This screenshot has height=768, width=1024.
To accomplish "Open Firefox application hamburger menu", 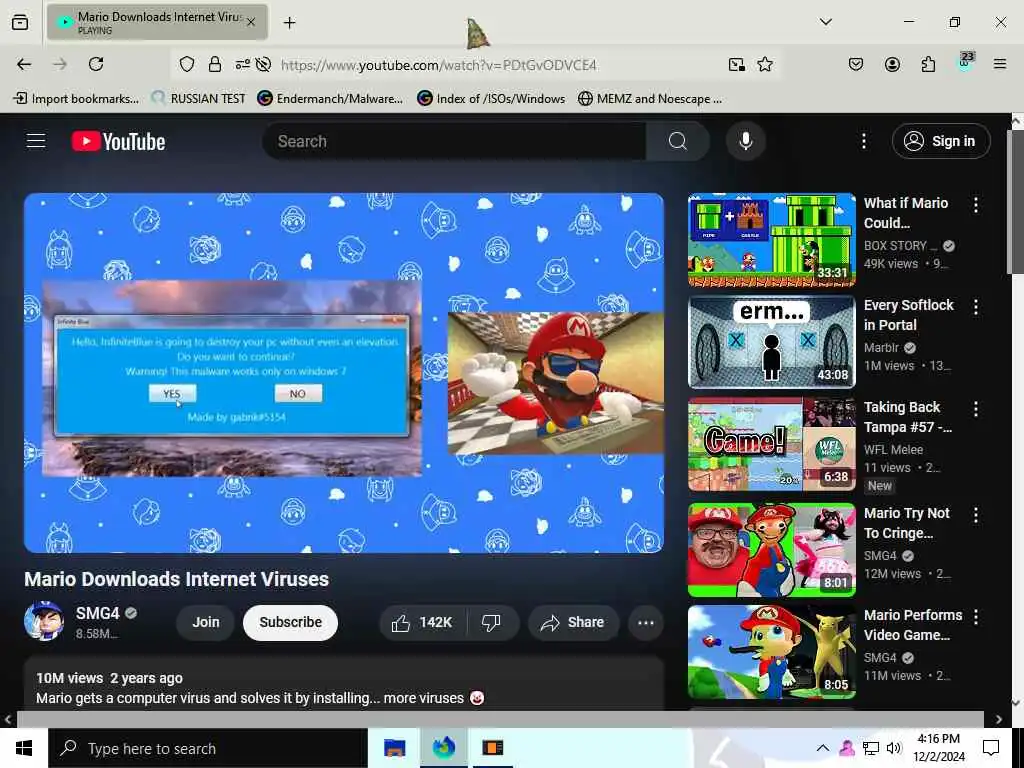I will pos(1000,64).
